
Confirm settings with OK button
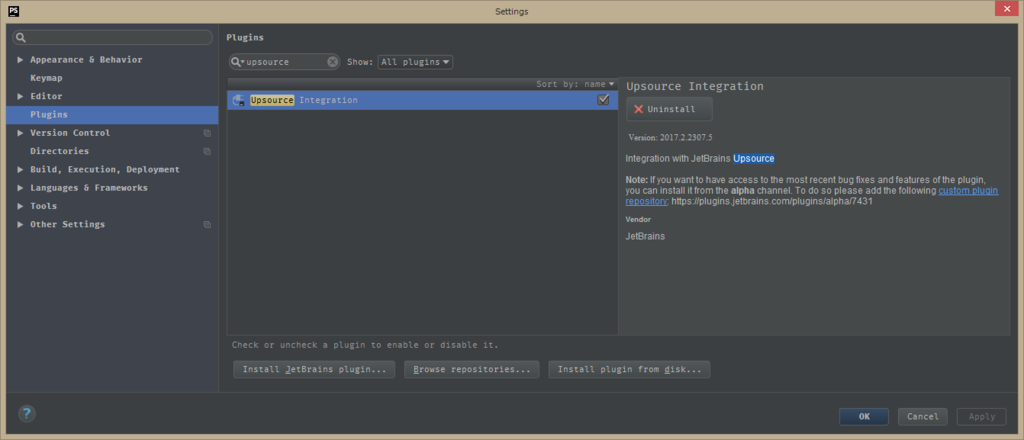[864, 416]
